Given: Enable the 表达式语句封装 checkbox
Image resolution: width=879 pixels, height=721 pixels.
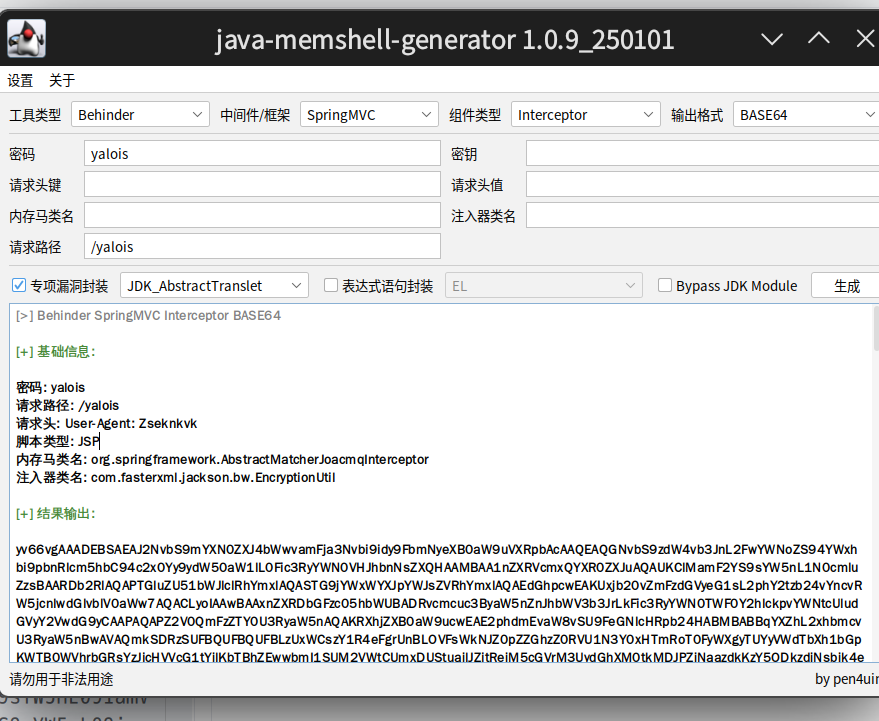Looking at the screenshot, I should pyautogui.click(x=331, y=286).
